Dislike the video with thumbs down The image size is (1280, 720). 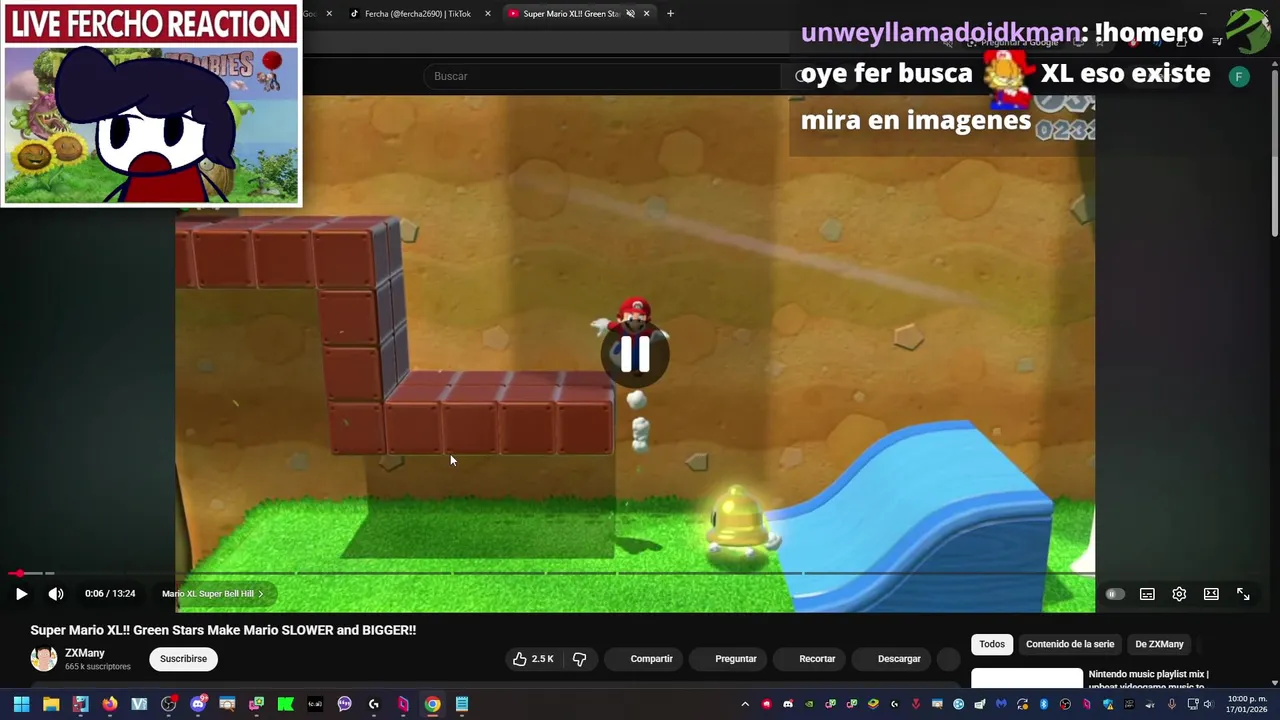[x=579, y=659]
